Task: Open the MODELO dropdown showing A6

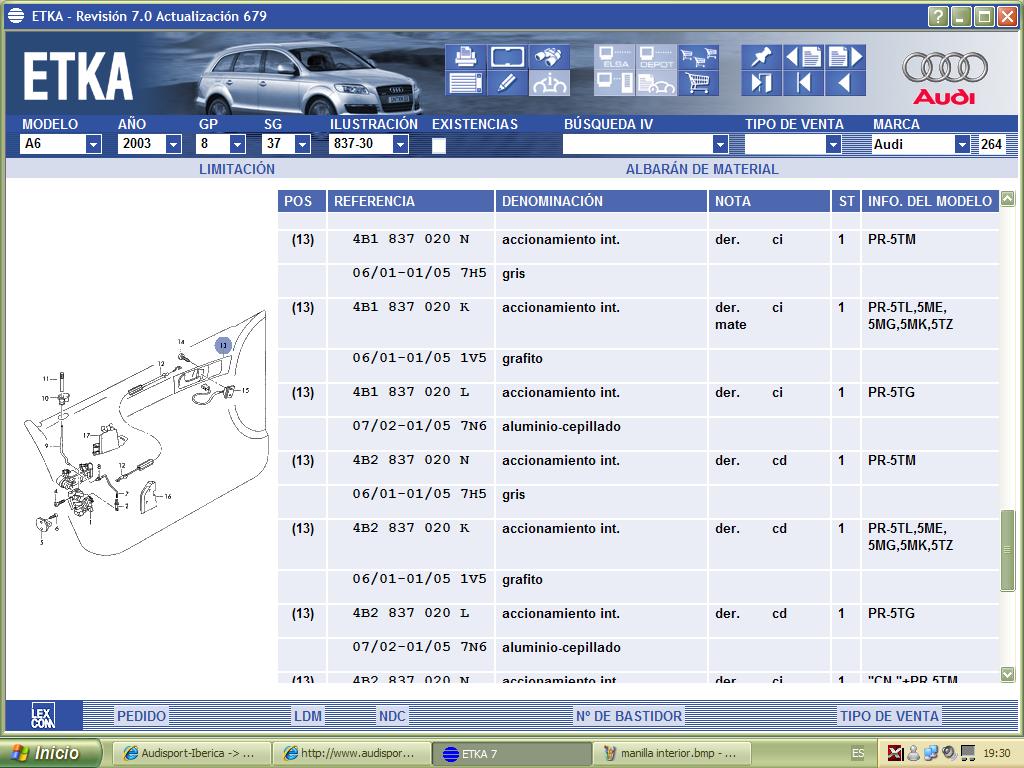Action: [x=93, y=144]
